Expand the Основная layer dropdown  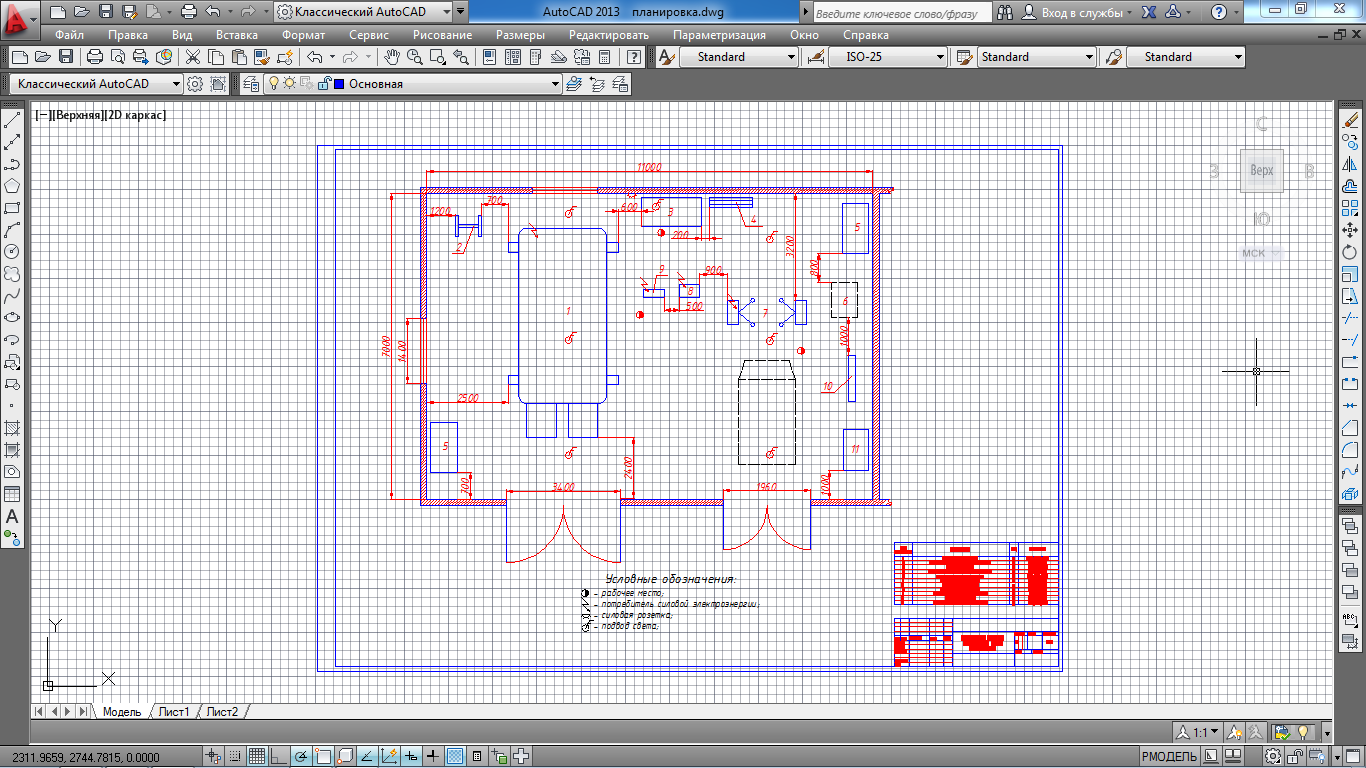556,84
